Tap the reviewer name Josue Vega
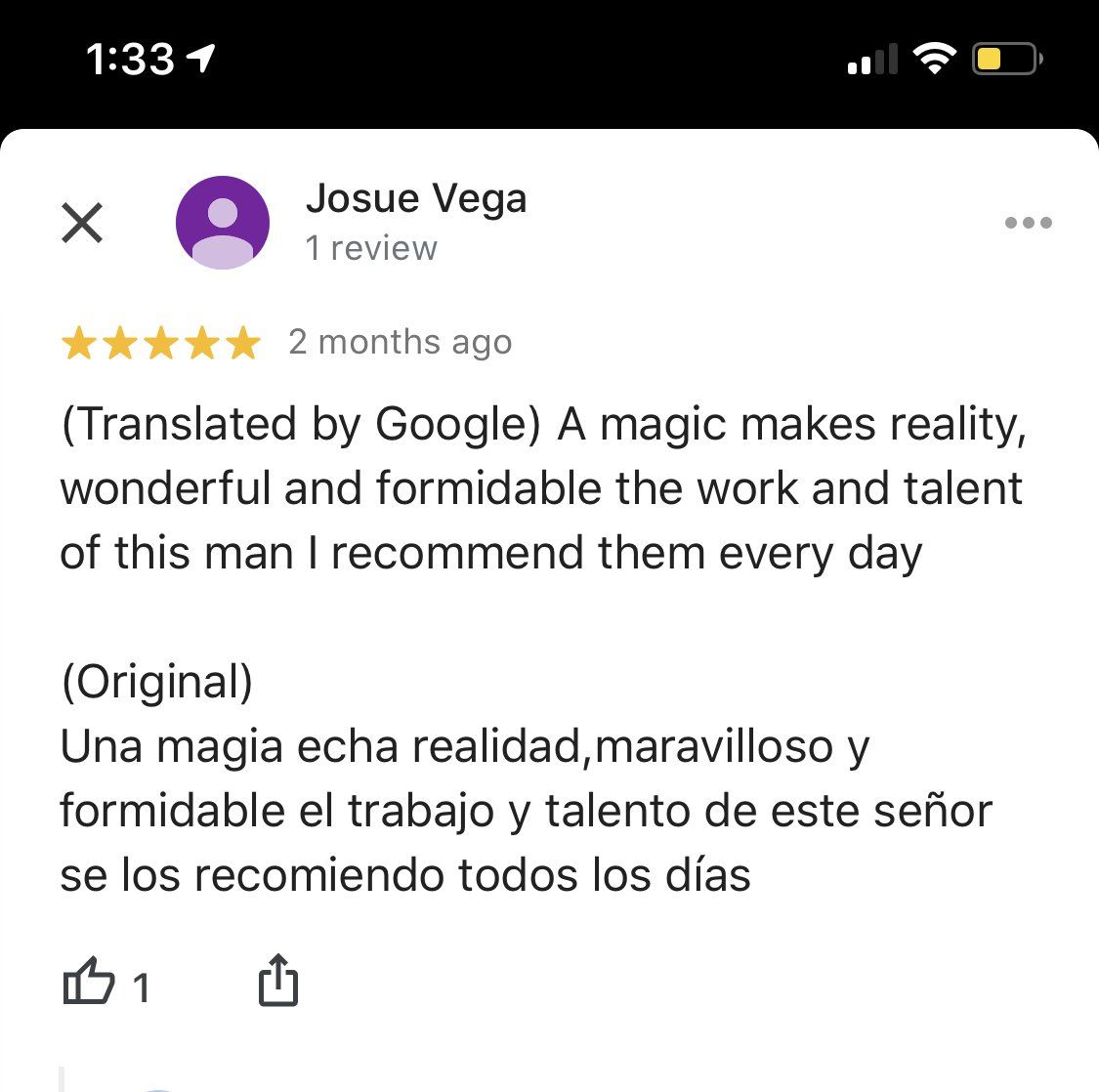 tap(416, 198)
